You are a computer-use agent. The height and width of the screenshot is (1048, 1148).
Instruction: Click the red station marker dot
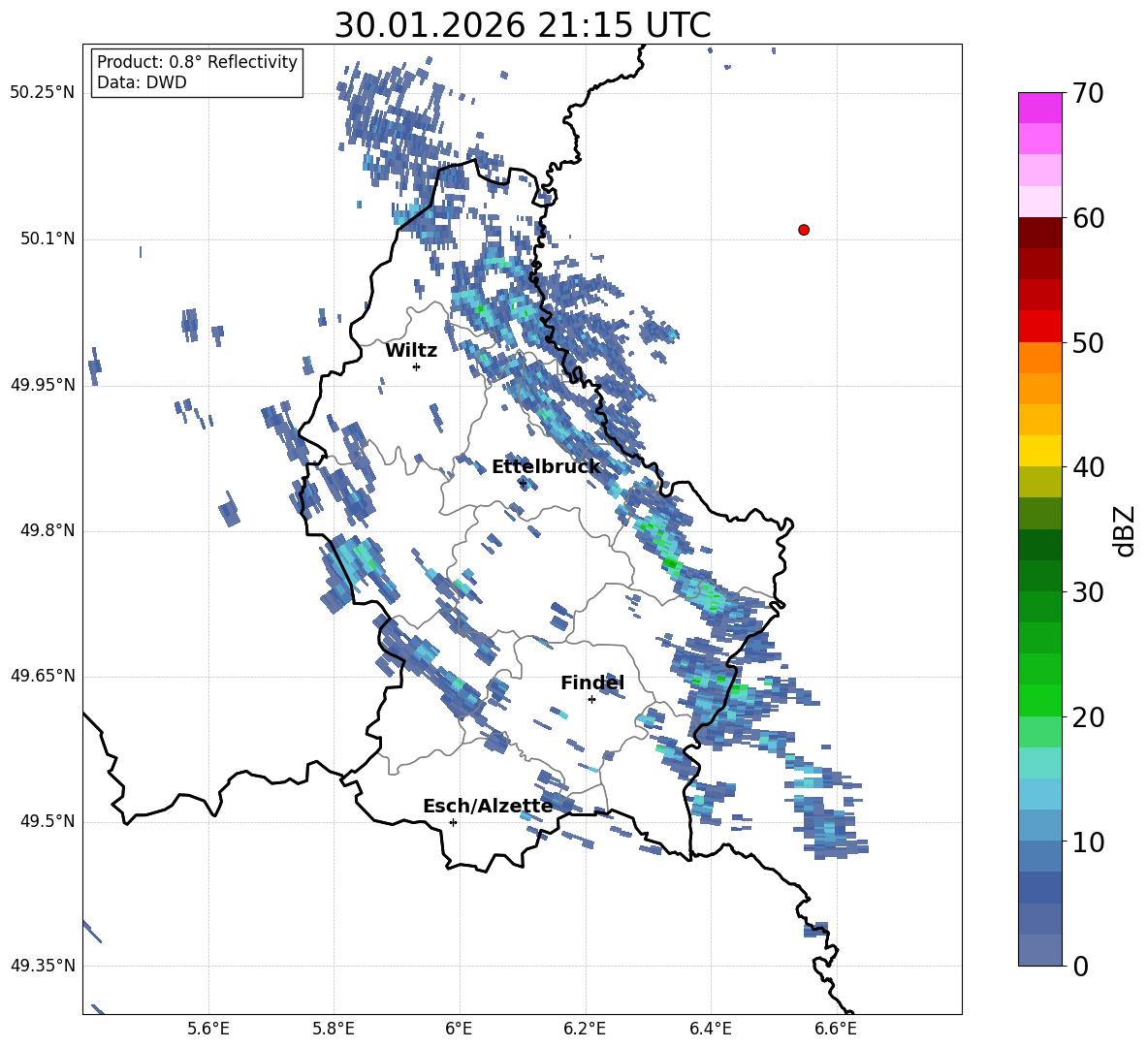804,230
